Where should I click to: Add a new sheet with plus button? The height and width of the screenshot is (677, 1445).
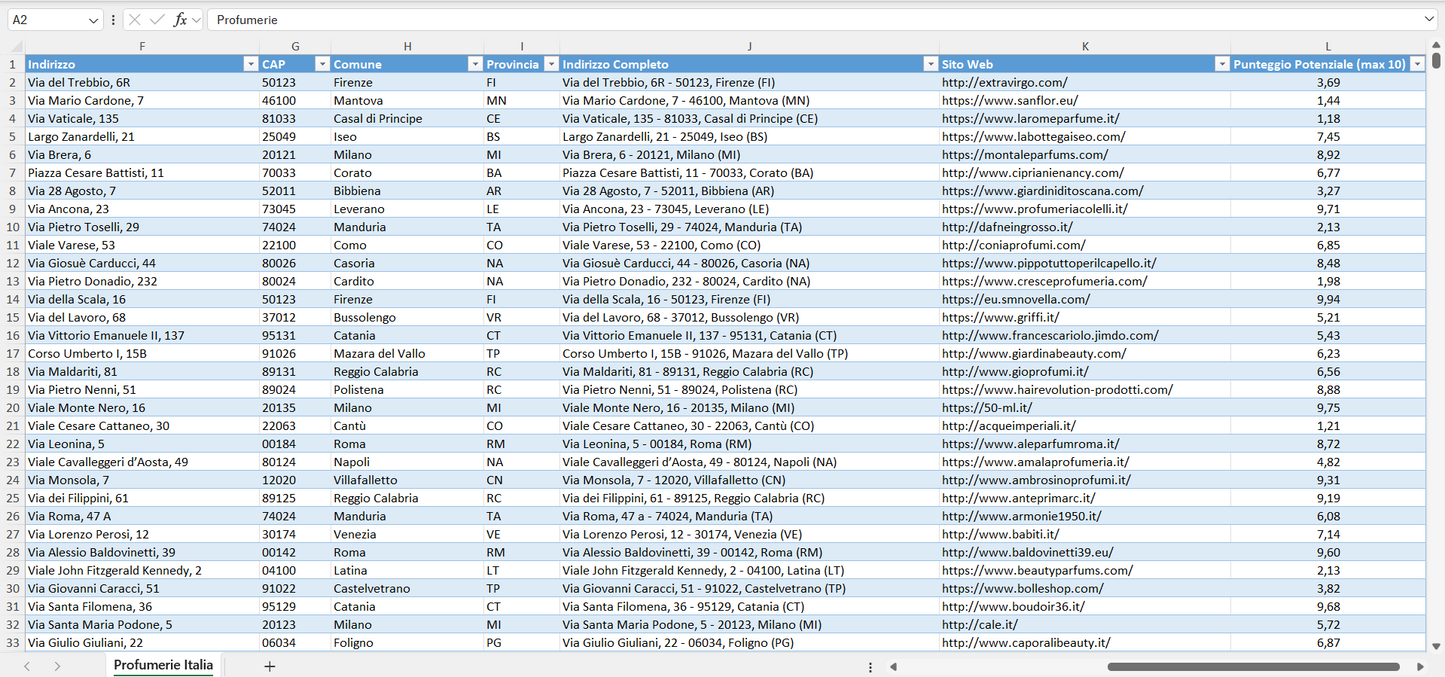(x=269, y=666)
